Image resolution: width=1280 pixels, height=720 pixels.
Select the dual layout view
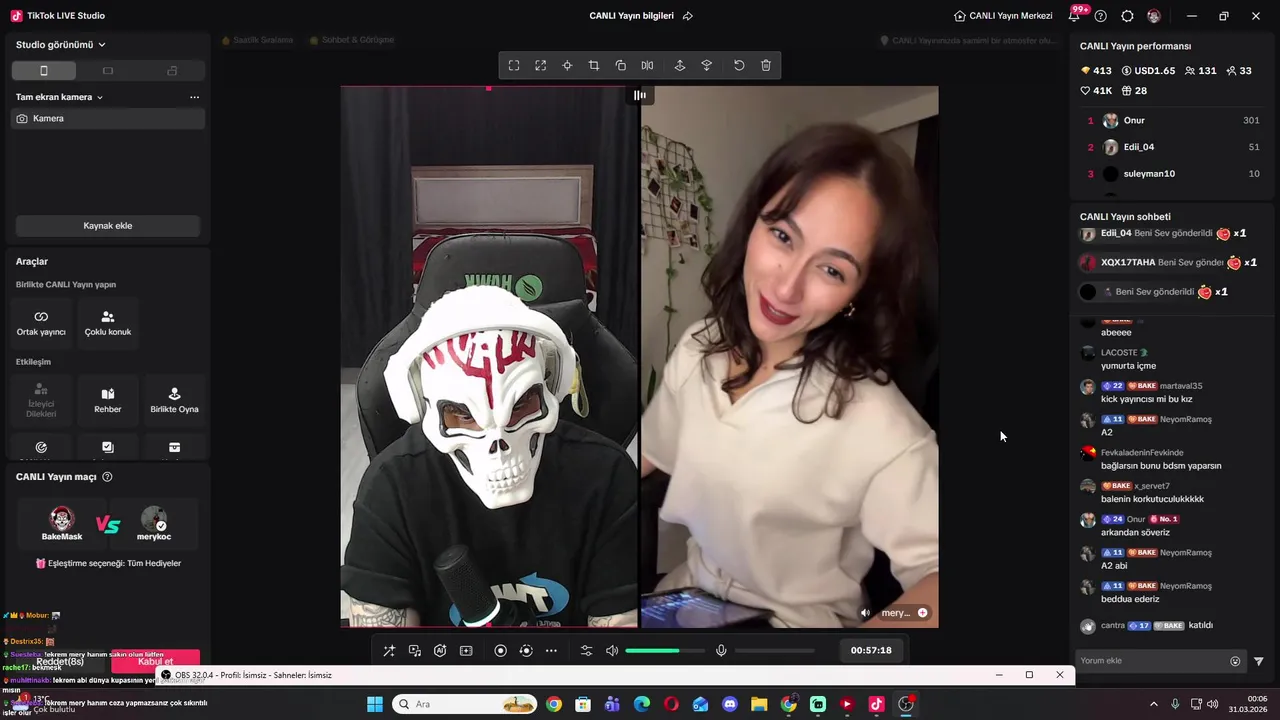pyautogui.click(x=172, y=71)
